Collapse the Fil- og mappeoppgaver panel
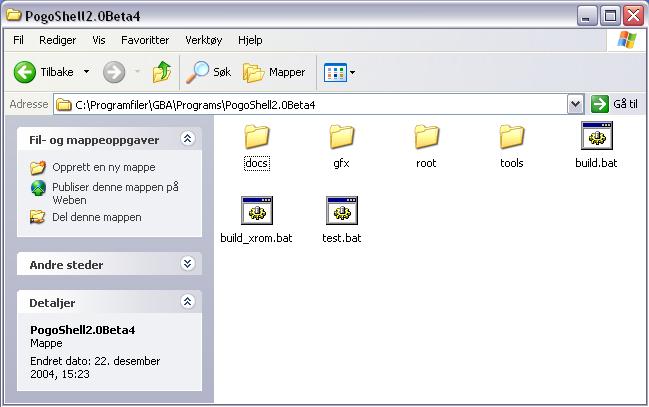The width and height of the screenshot is (649, 407). [187, 139]
